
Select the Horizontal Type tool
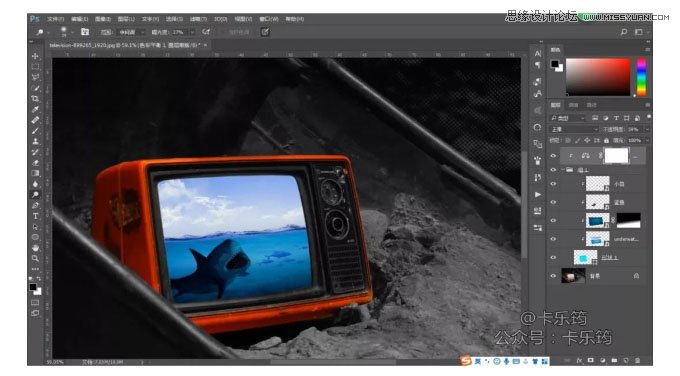click(x=35, y=216)
